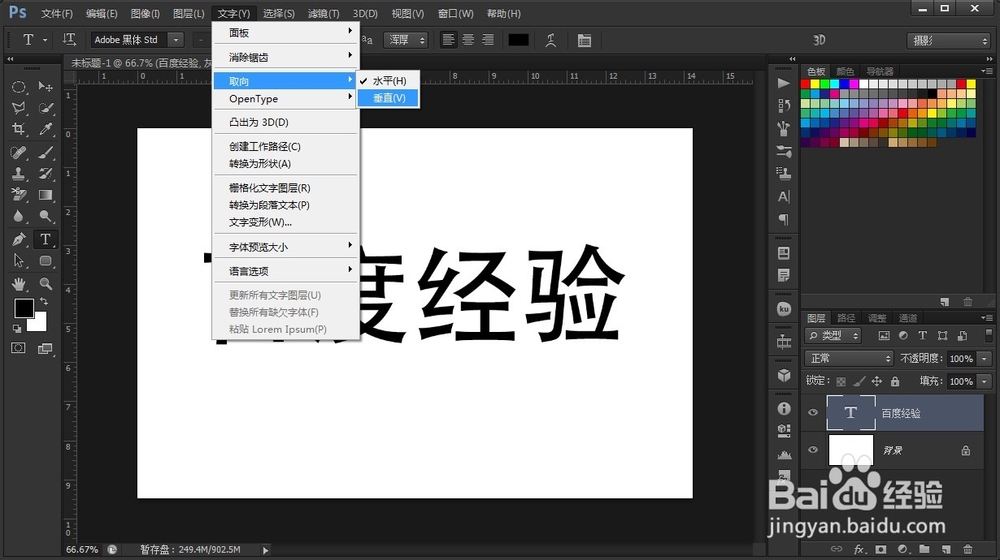The width and height of the screenshot is (1000, 560).
Task: Open the 摄影 workspace dropdown
Action: (948, 41)
